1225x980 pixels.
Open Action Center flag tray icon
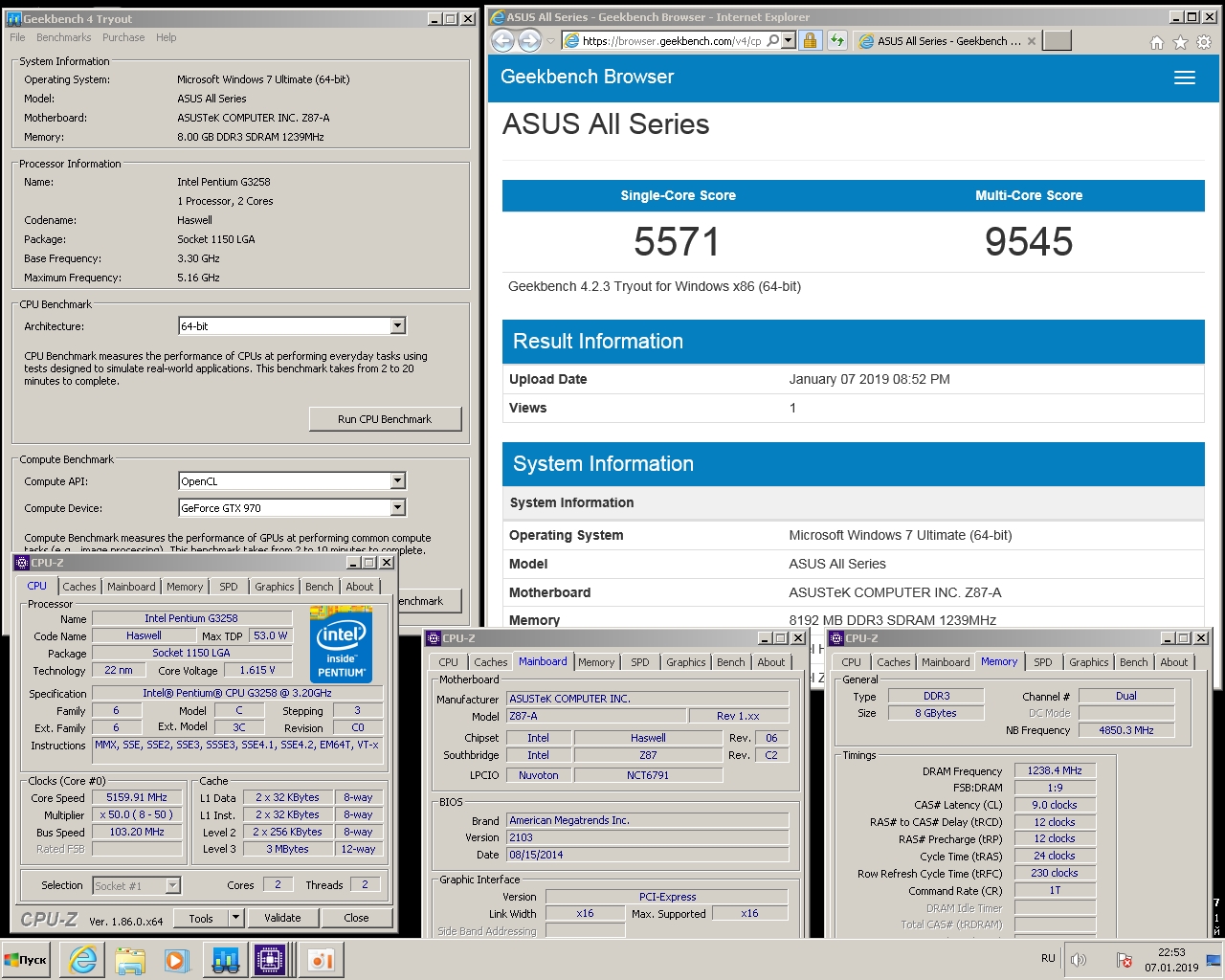pyautogui.click(x=1124, y=960)
